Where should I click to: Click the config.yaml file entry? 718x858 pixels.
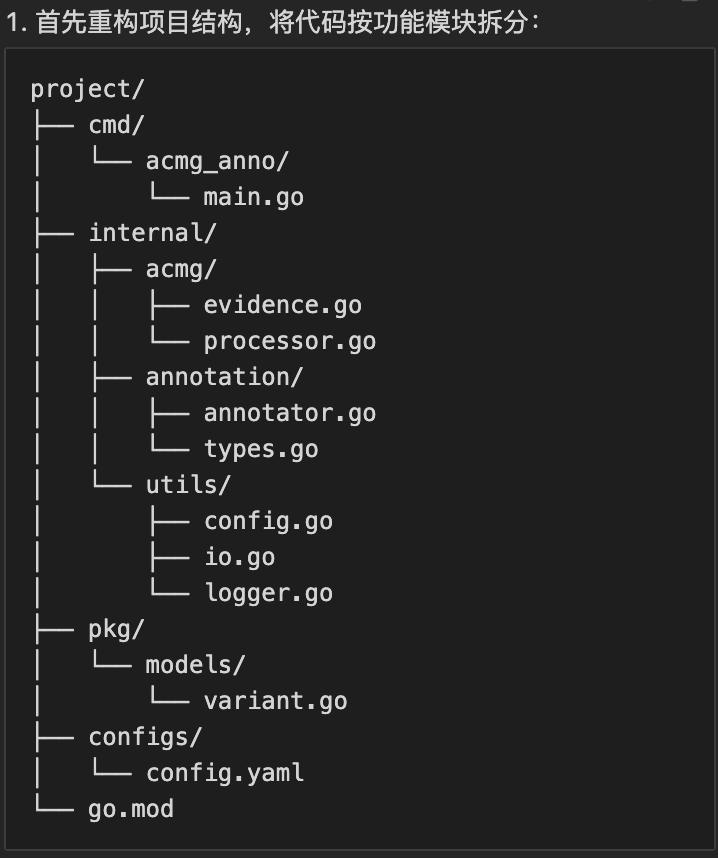pyautogui.click(x=225, y=773)
